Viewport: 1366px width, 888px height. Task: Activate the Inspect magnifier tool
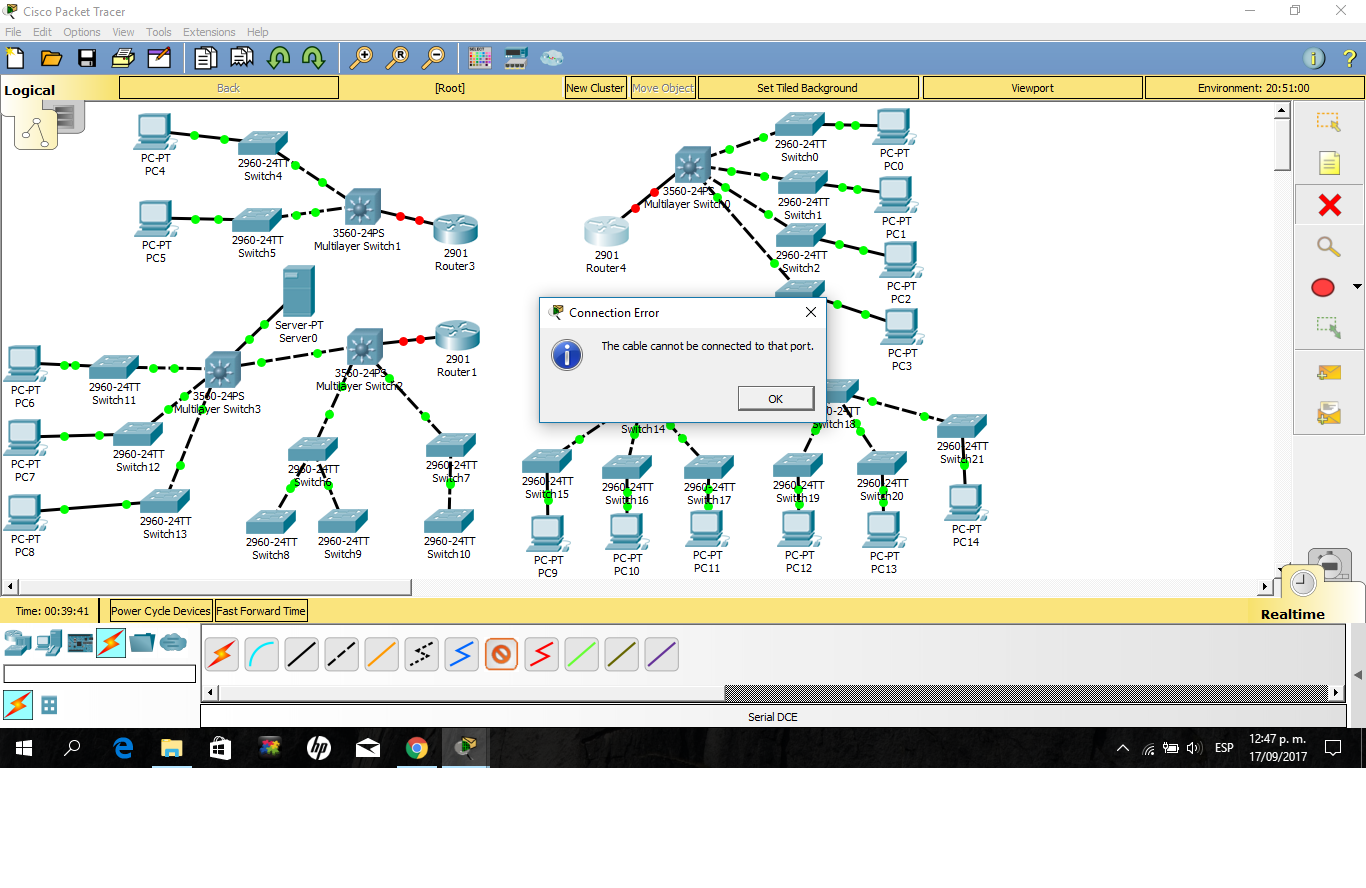pos(1328,246)
